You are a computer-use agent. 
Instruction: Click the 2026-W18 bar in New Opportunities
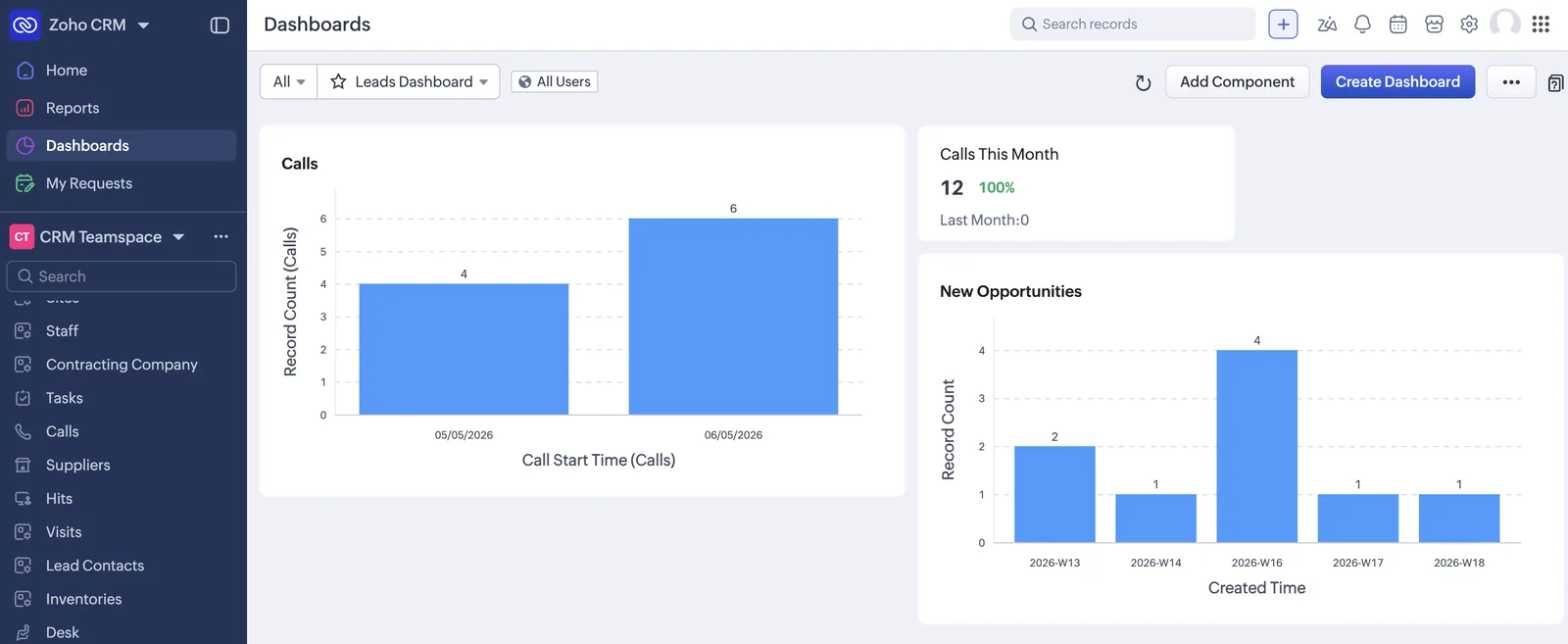[1459, 519]
